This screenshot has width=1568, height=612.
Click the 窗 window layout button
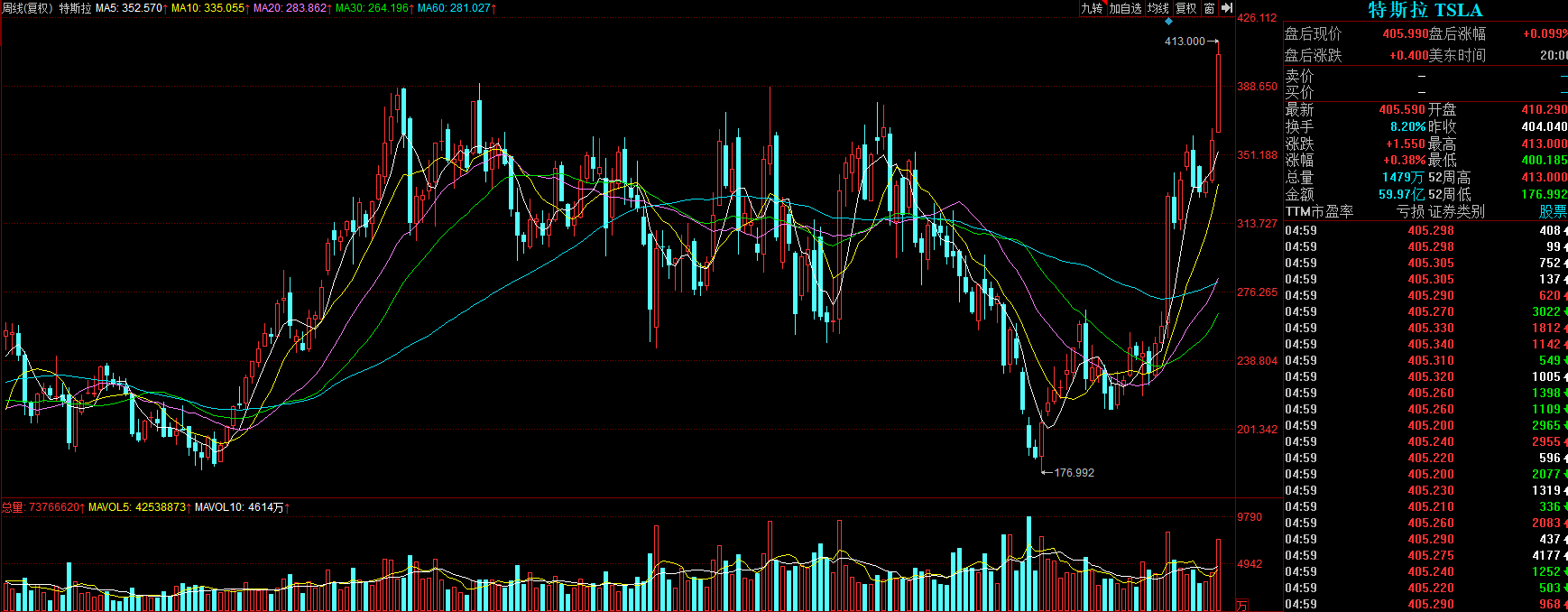tap(1209, 8)
